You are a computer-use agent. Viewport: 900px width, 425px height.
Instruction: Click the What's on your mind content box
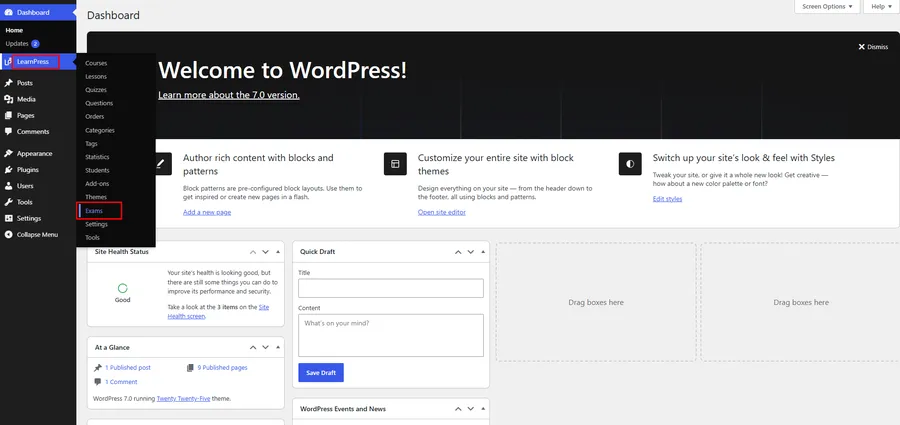coord(391,335)
